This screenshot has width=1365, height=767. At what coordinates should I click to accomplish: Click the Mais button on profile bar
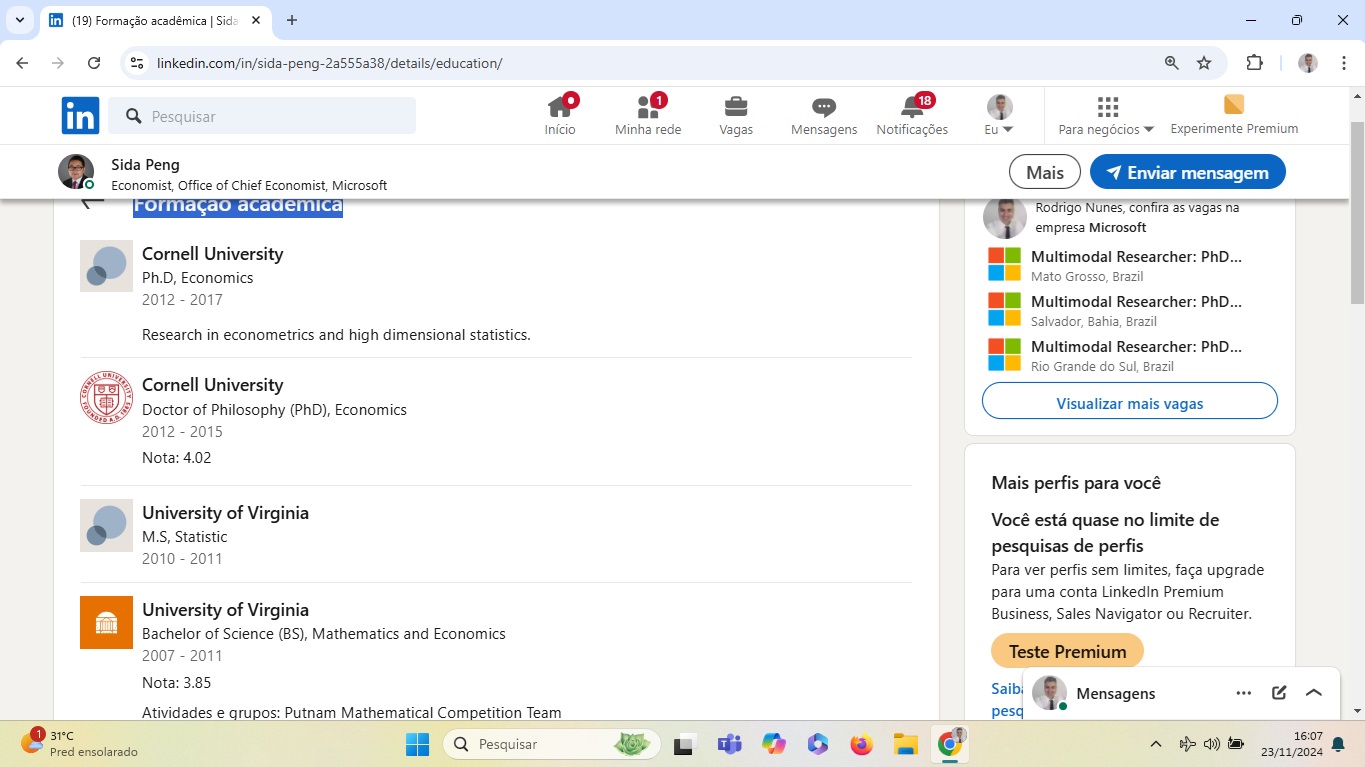1044,172
